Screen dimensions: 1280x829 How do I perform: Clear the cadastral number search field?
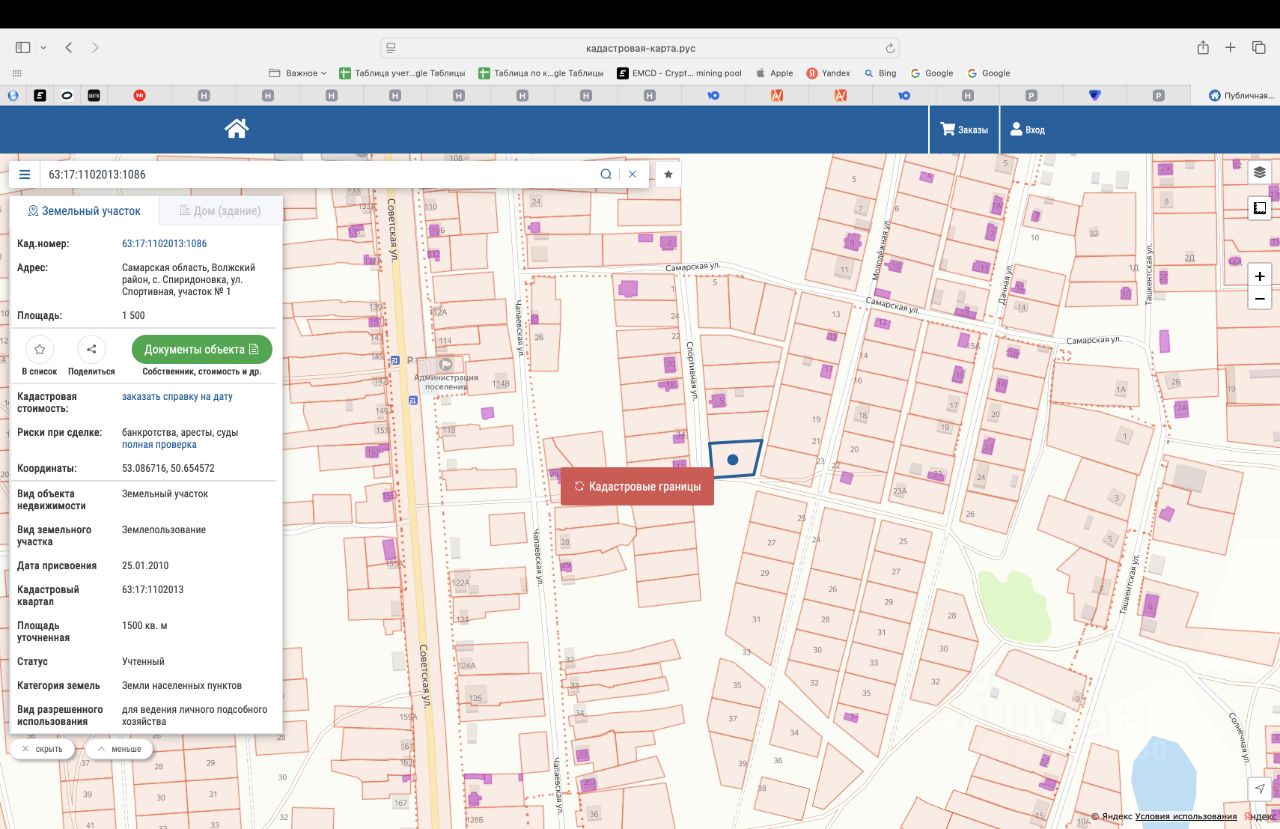pos(632,174)
